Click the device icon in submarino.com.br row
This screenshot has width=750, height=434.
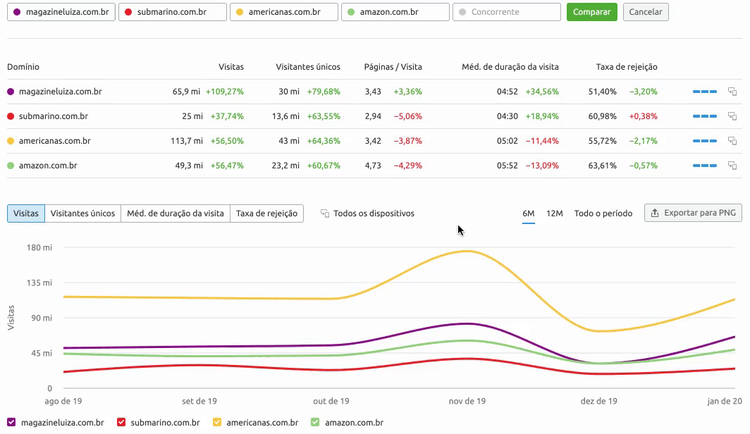point(732,116)
